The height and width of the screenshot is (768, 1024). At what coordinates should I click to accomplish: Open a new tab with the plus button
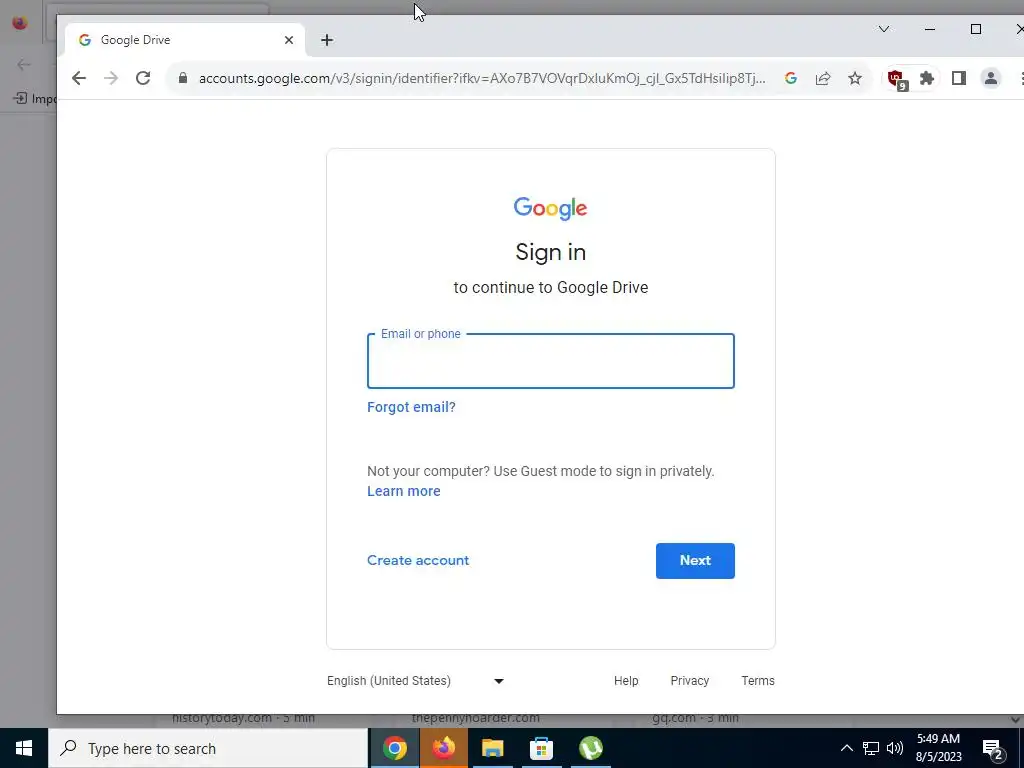coord(327,40)
